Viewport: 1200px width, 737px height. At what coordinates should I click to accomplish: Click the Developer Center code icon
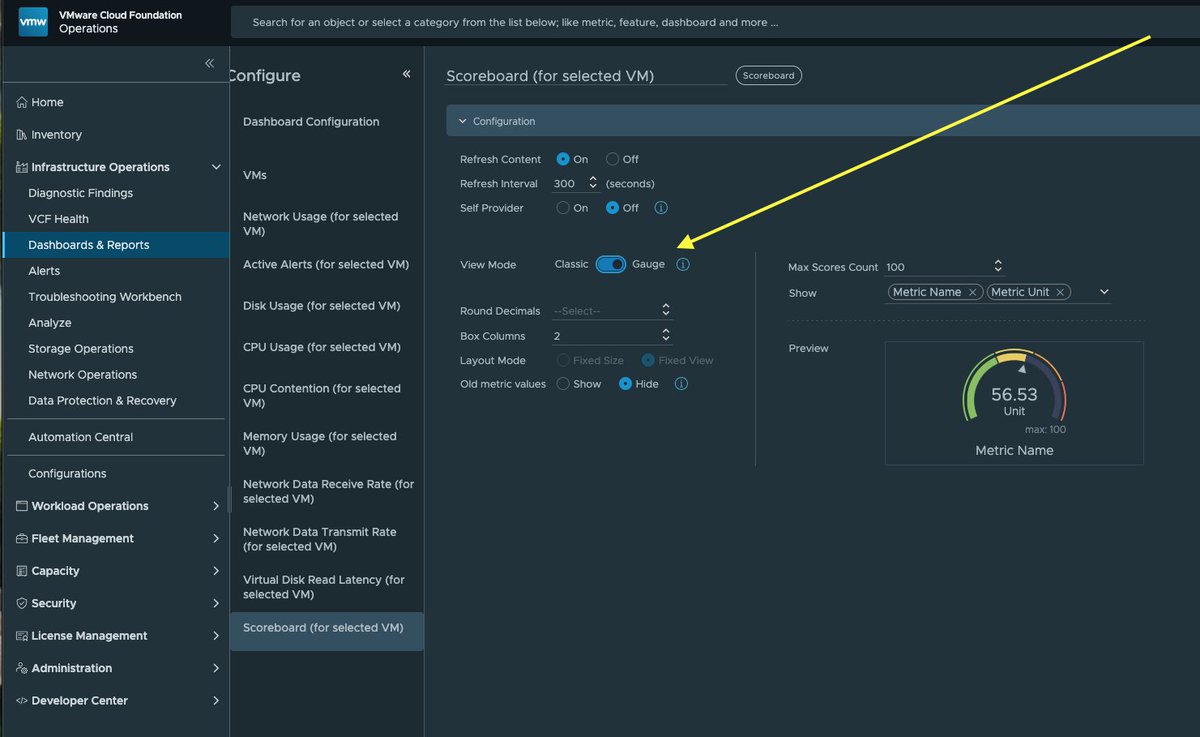[x=22, y=701]
